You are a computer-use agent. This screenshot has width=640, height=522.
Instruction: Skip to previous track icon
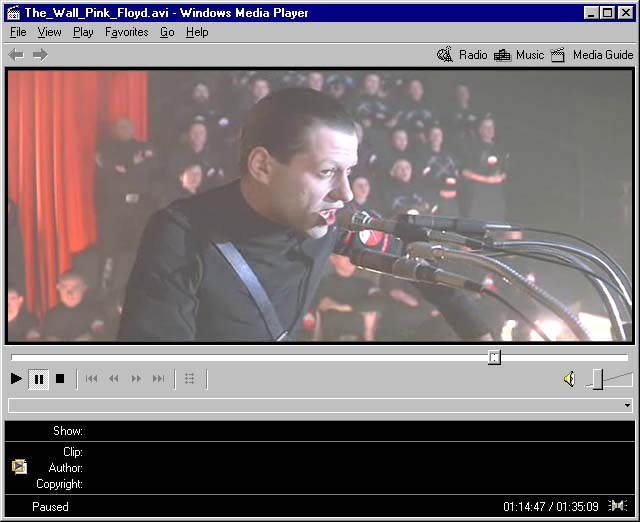click(x=91, y=379)
